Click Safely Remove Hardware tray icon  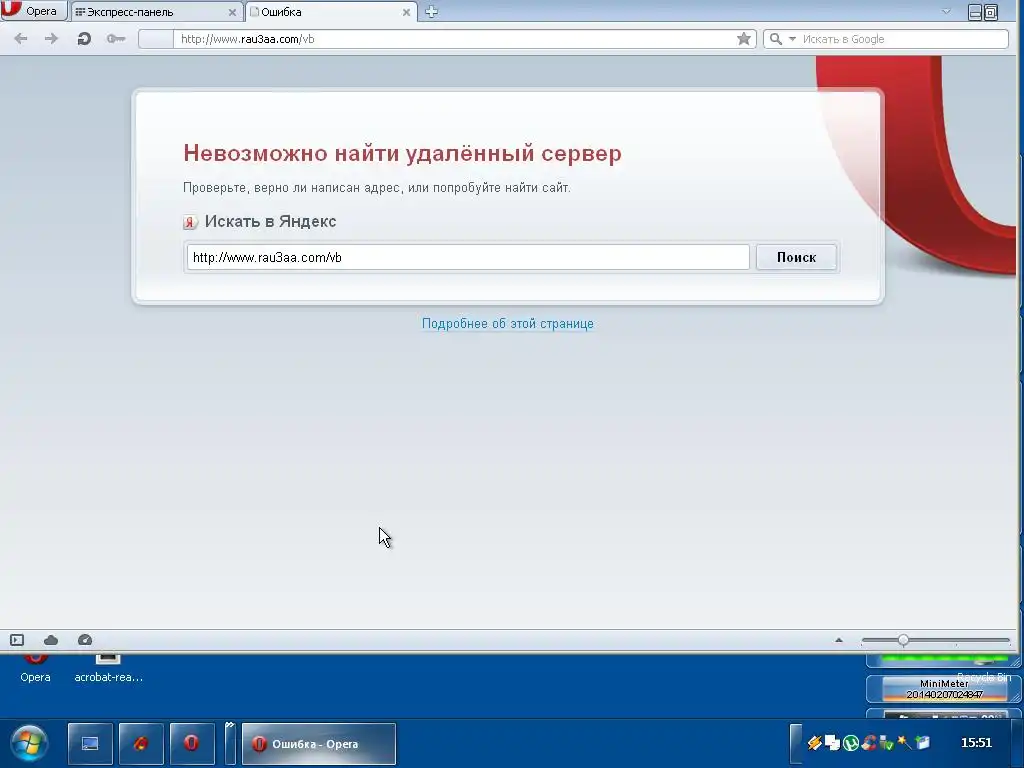(x=886, y=743)
